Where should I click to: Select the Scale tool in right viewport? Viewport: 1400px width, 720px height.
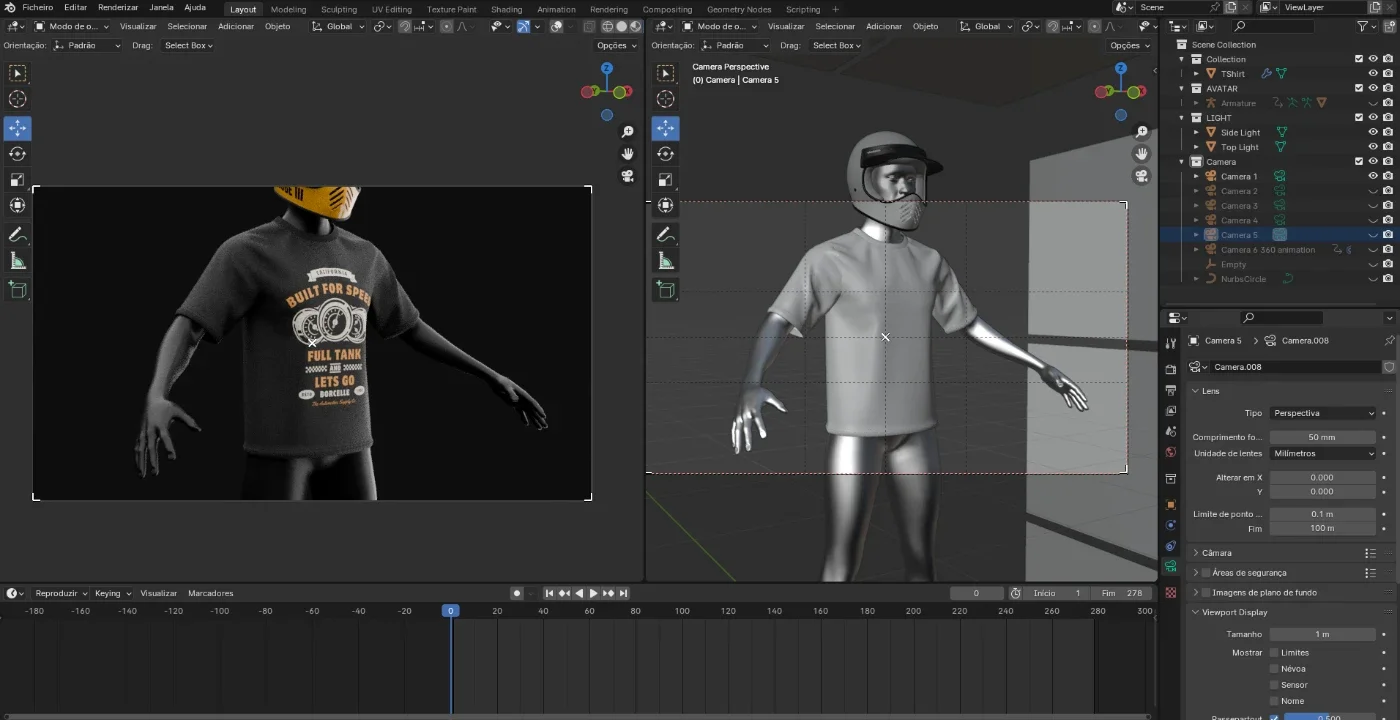(x=665, y=180)
